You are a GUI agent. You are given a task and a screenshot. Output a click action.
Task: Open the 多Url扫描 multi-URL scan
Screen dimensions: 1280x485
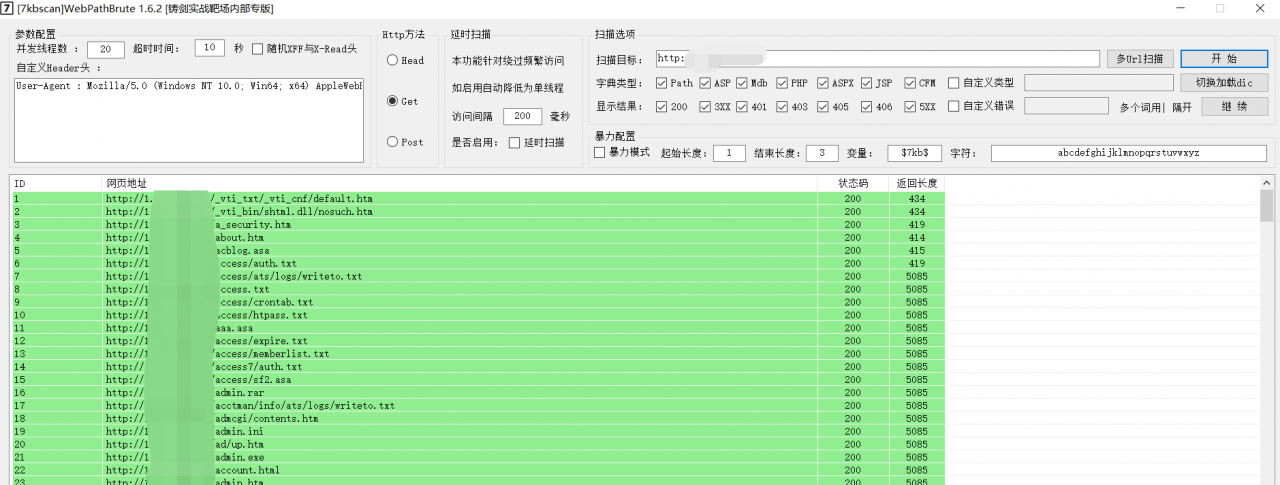pos(1140,59)
